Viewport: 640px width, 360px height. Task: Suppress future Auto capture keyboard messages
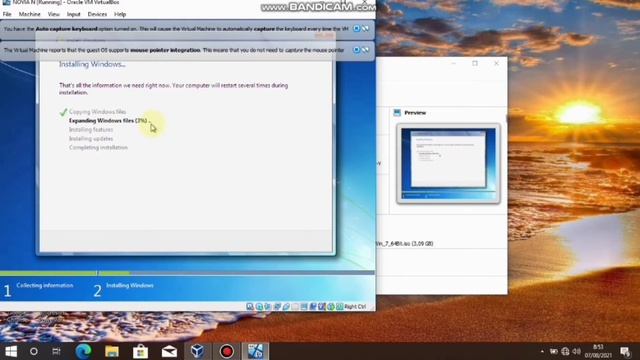click(x=365, y=29)
